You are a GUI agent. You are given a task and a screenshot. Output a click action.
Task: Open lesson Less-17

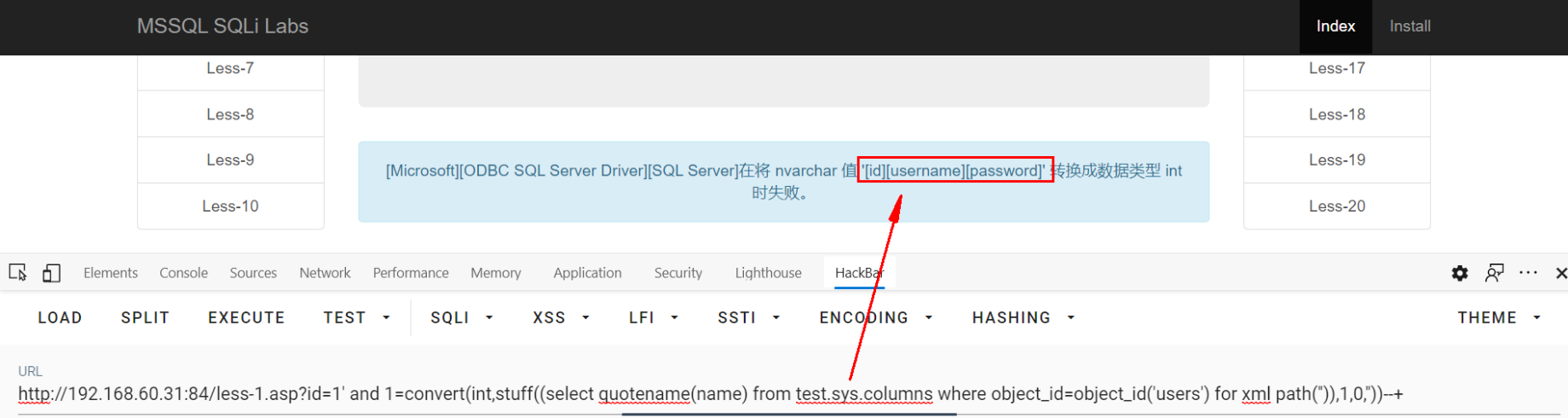point(1337,68)
